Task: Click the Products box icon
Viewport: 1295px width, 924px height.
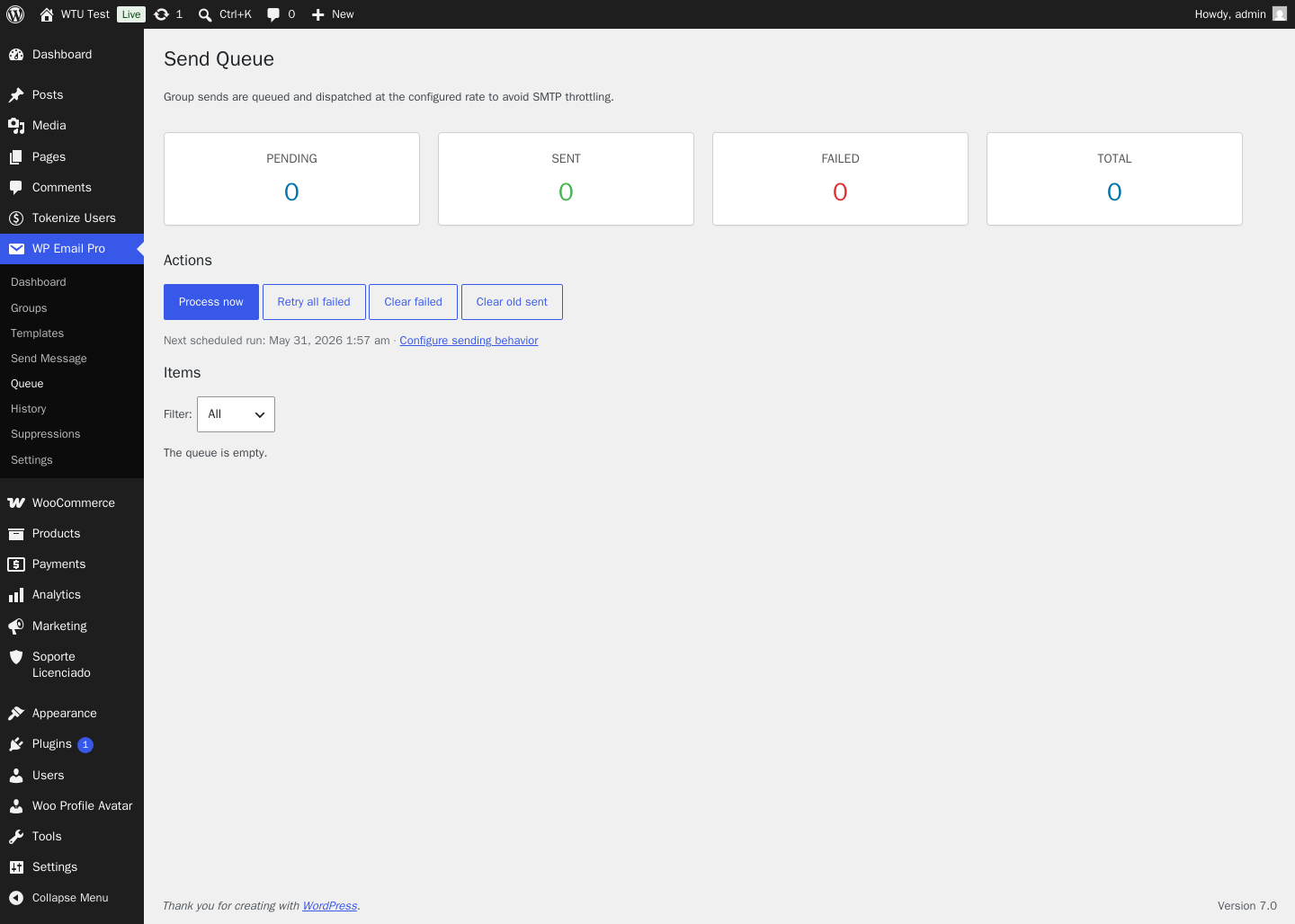Action: pos(16,534)
